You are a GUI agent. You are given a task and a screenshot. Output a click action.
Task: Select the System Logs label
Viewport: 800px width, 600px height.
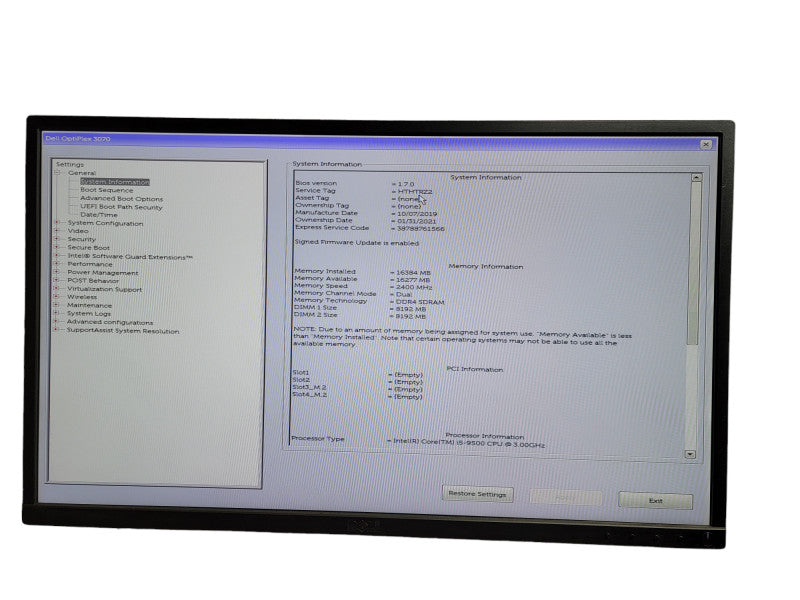(x=88, y=313)
